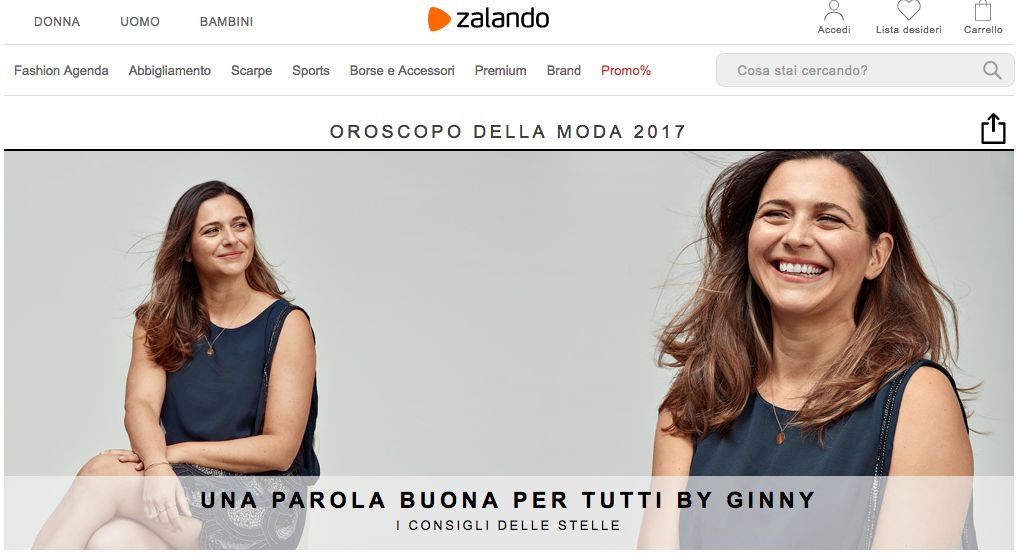
Task: Click the share icon beside the Oroscopo title
Action: (x=993, y=128)
